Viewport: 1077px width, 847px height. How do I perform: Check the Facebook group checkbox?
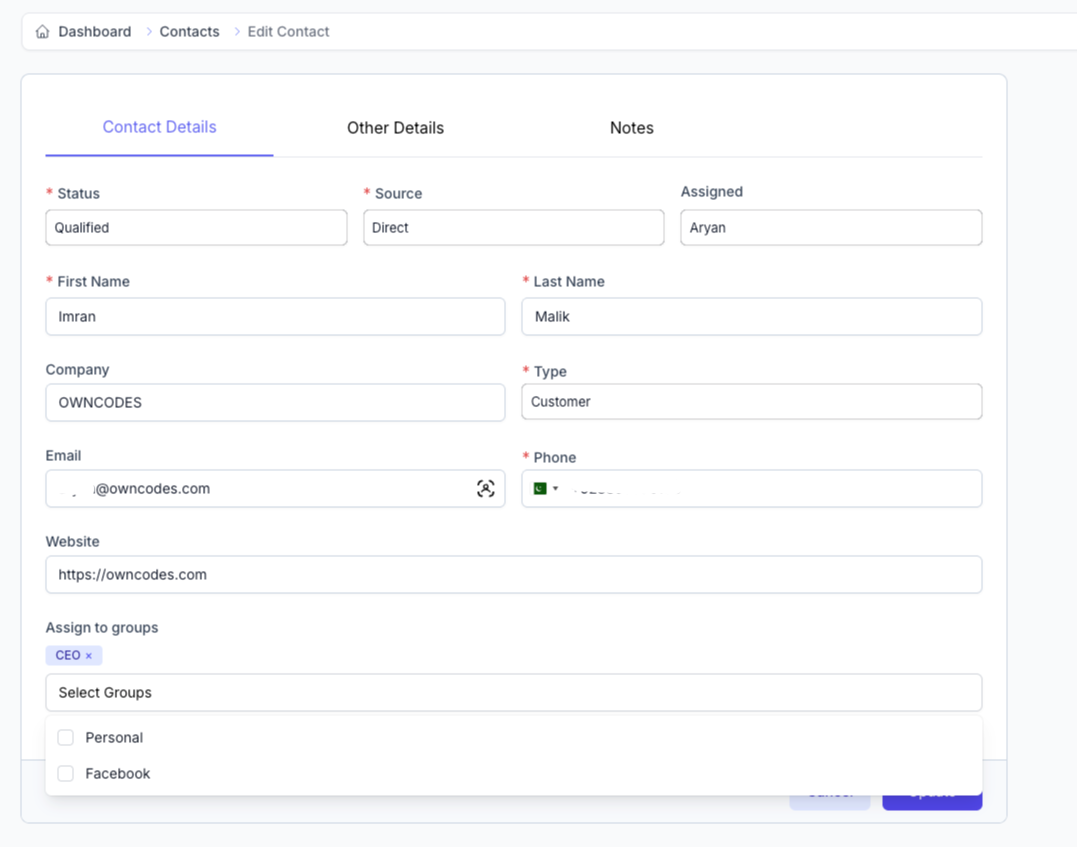point(65,773)
